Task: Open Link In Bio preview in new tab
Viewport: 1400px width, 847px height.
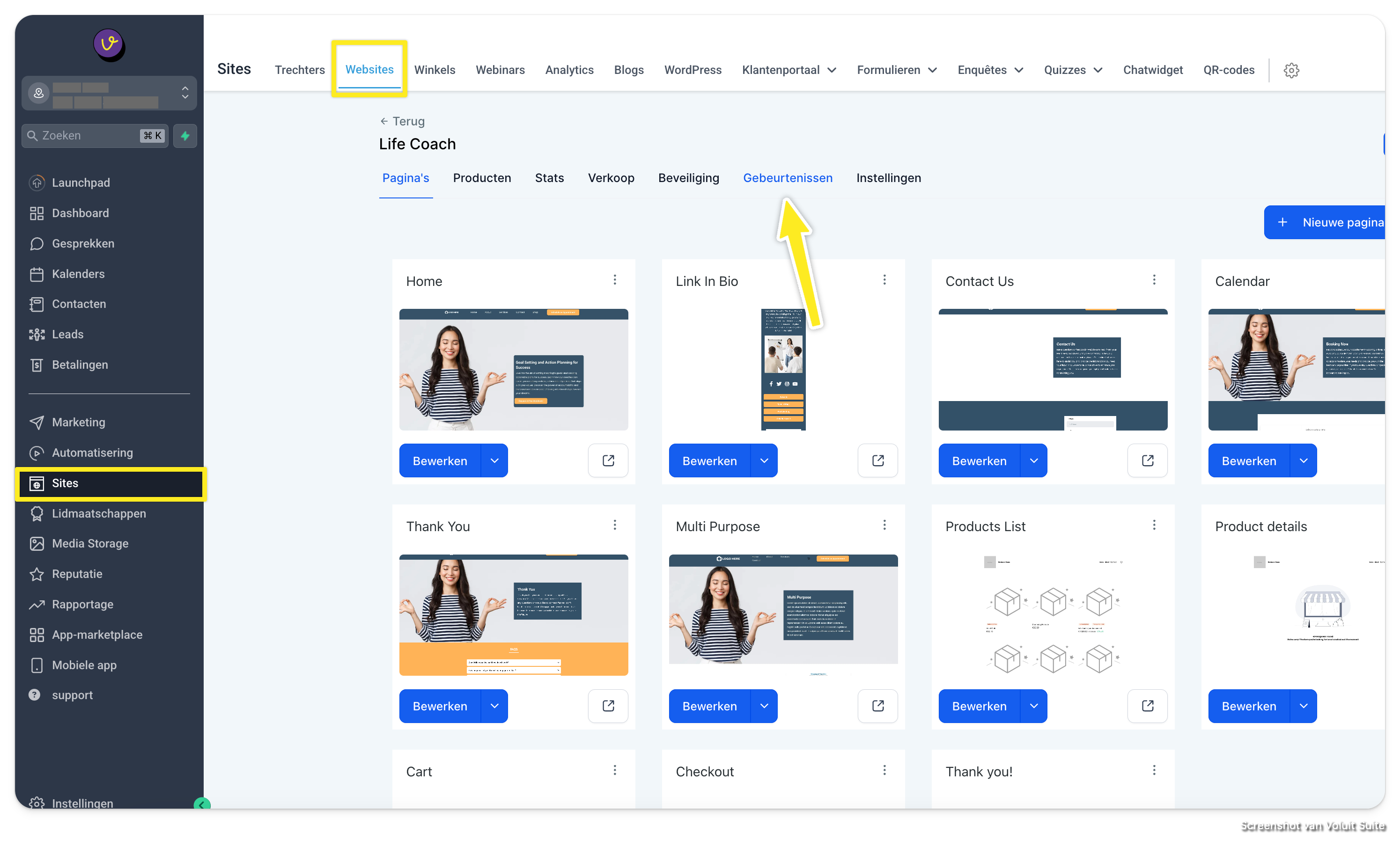Action: coord(878,460)
